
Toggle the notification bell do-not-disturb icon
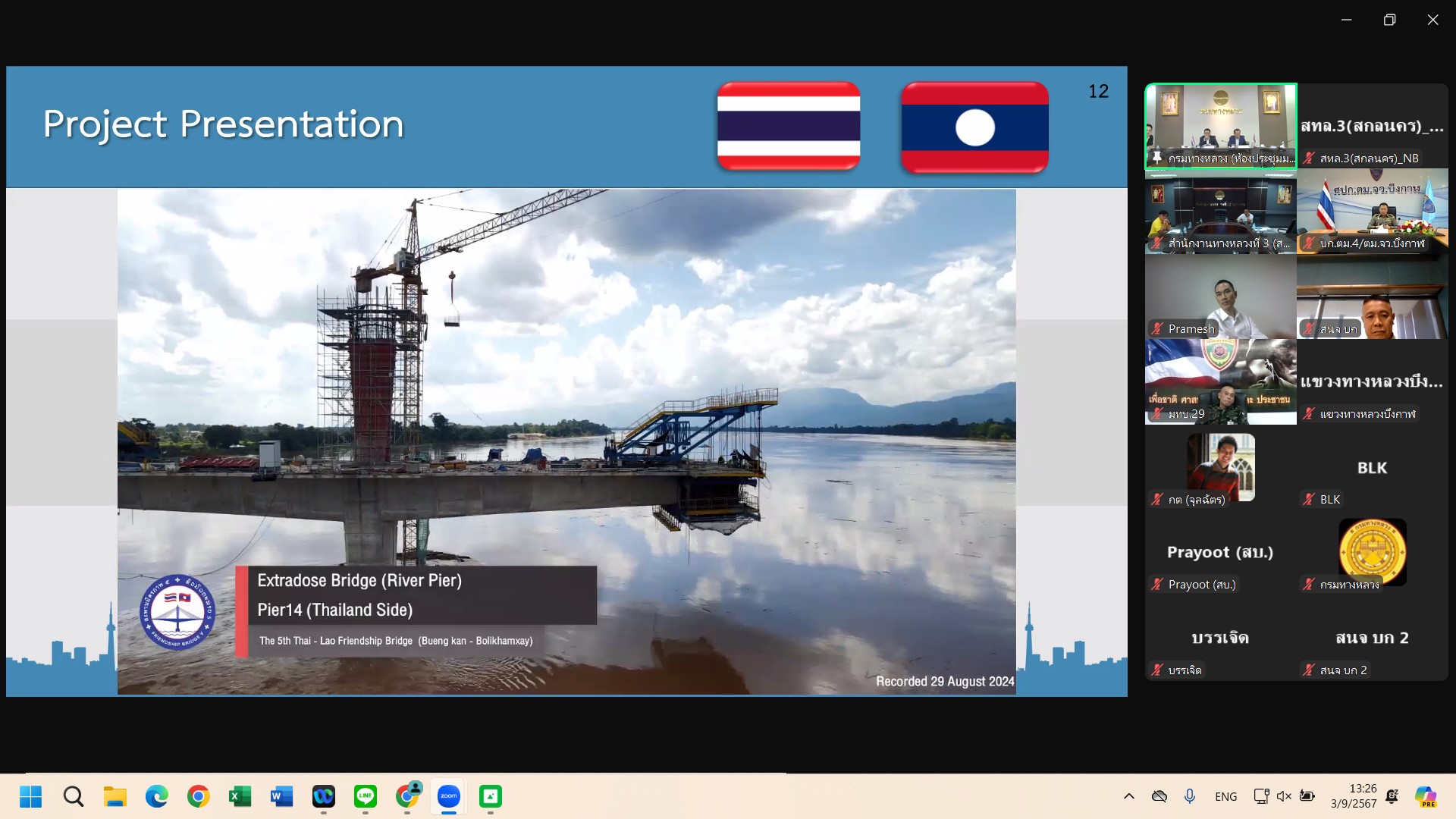(1392, 796)
